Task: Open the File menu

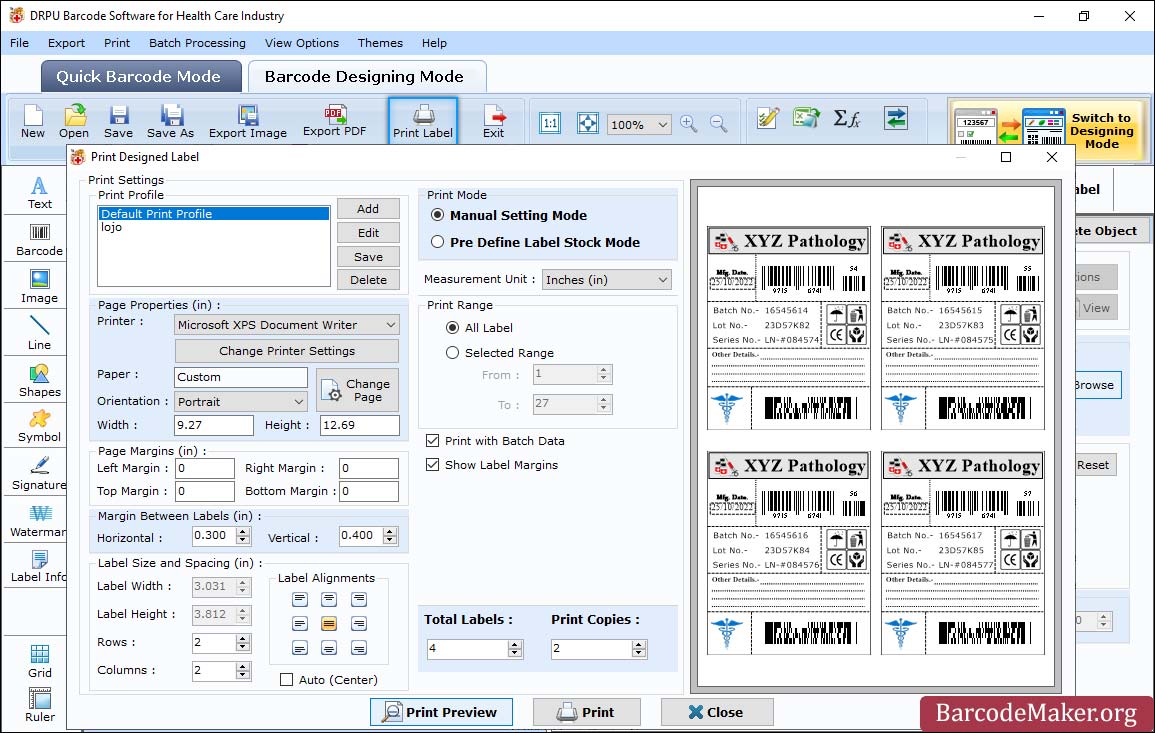Action: pos(20,43)
